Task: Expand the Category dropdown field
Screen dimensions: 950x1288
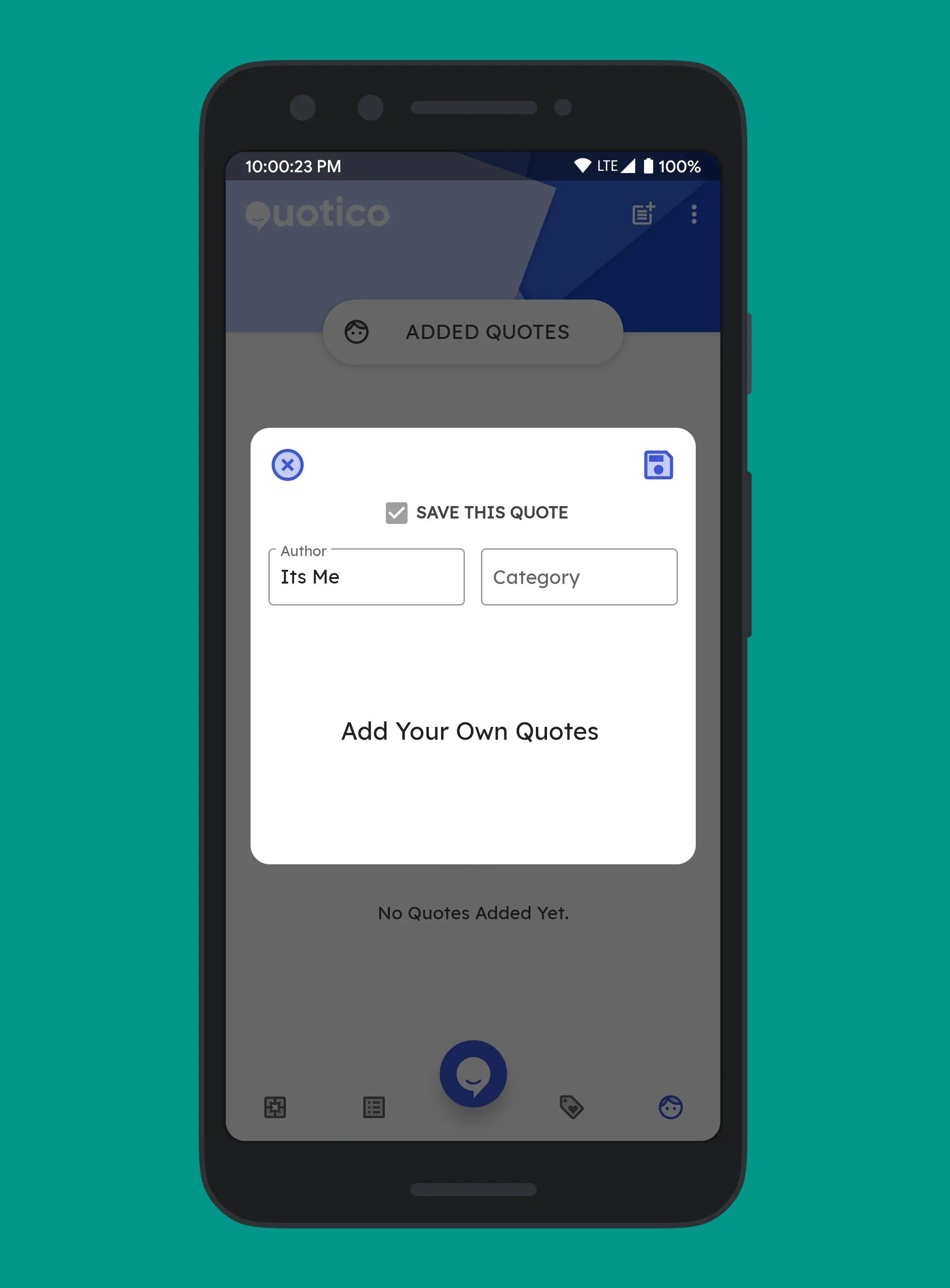Action: [x=579, y=577]
